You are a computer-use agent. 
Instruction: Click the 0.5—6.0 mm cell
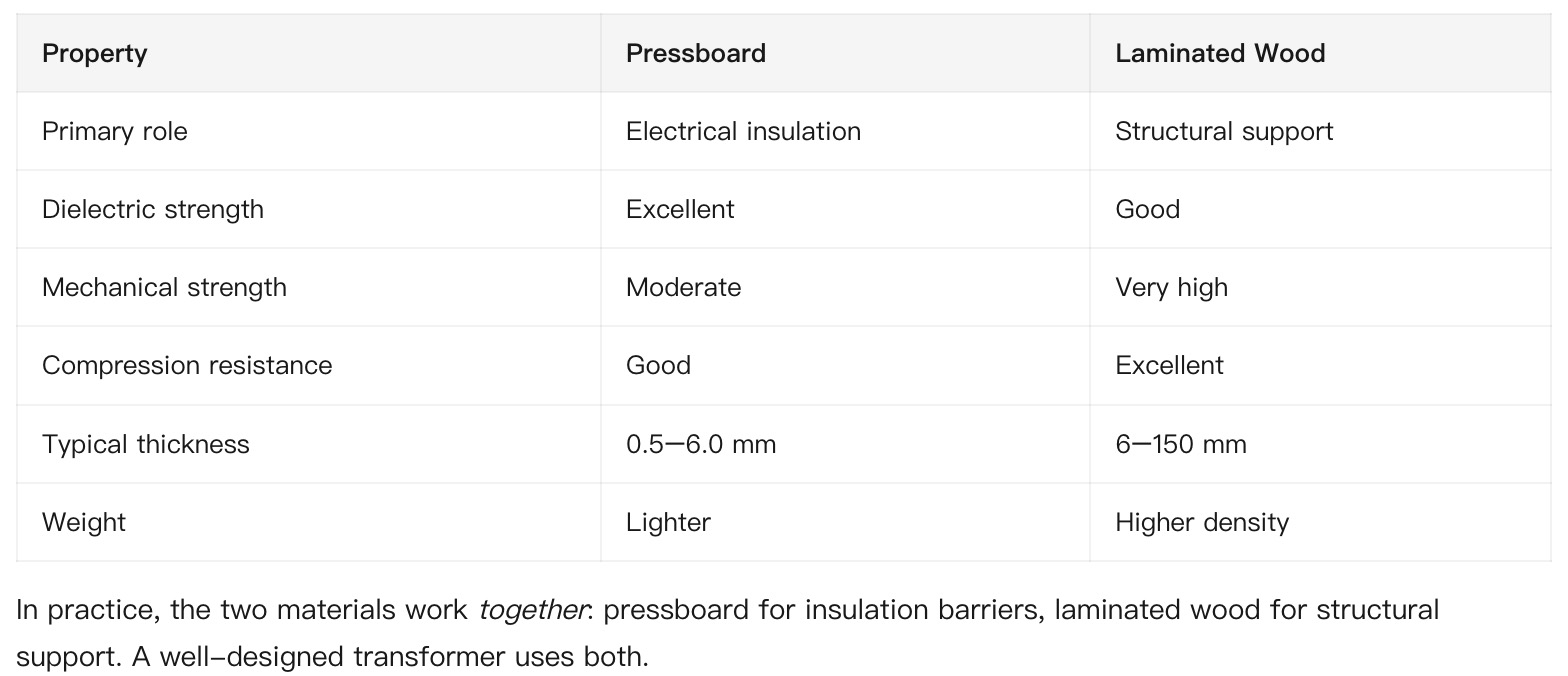701,444
